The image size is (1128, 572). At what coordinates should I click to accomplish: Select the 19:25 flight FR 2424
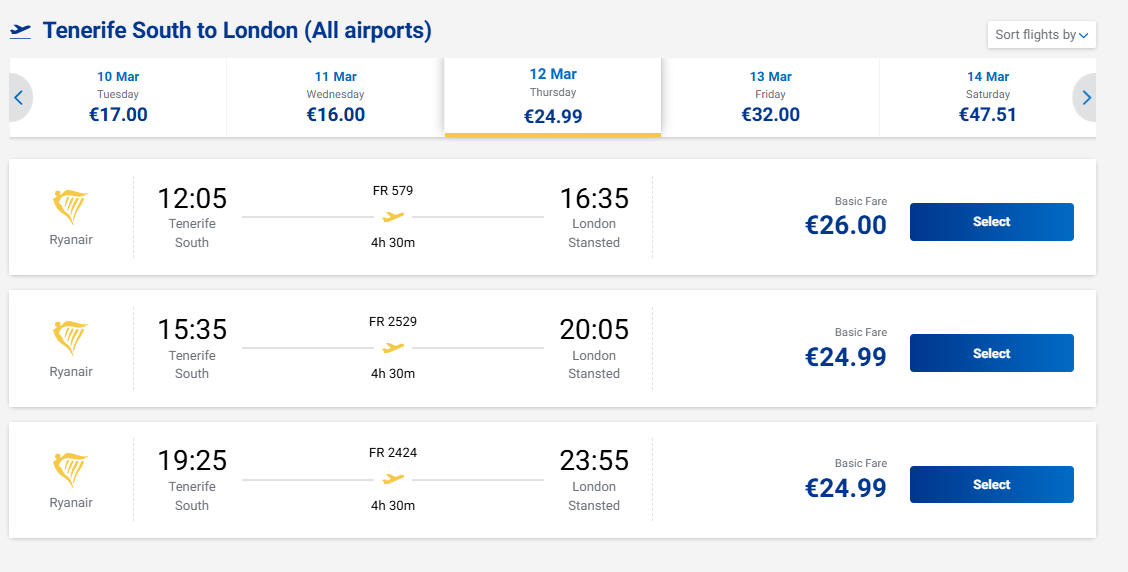(991, 485)
